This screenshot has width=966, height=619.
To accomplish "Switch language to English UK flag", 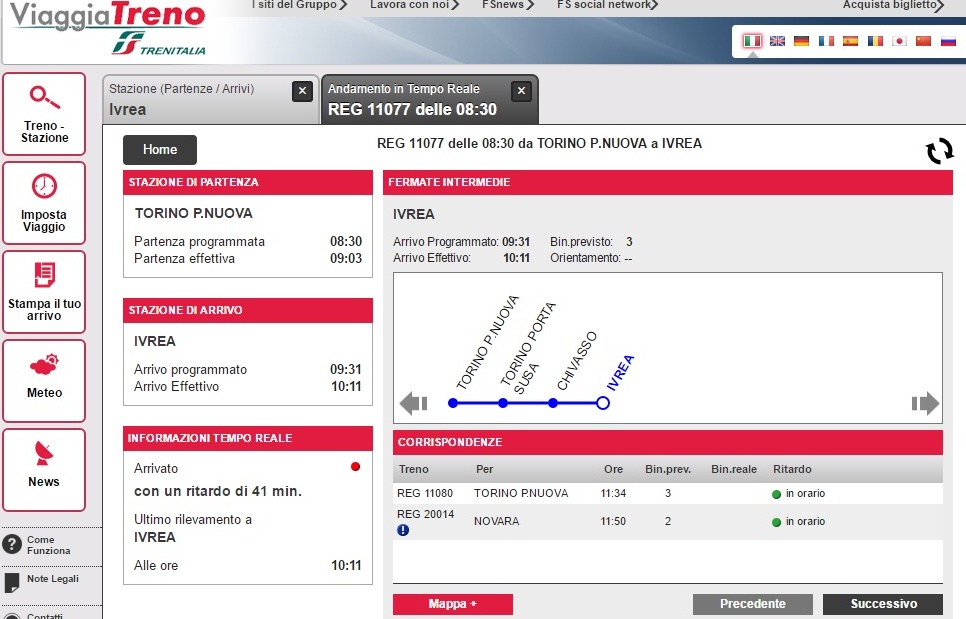I will [777, 41].
